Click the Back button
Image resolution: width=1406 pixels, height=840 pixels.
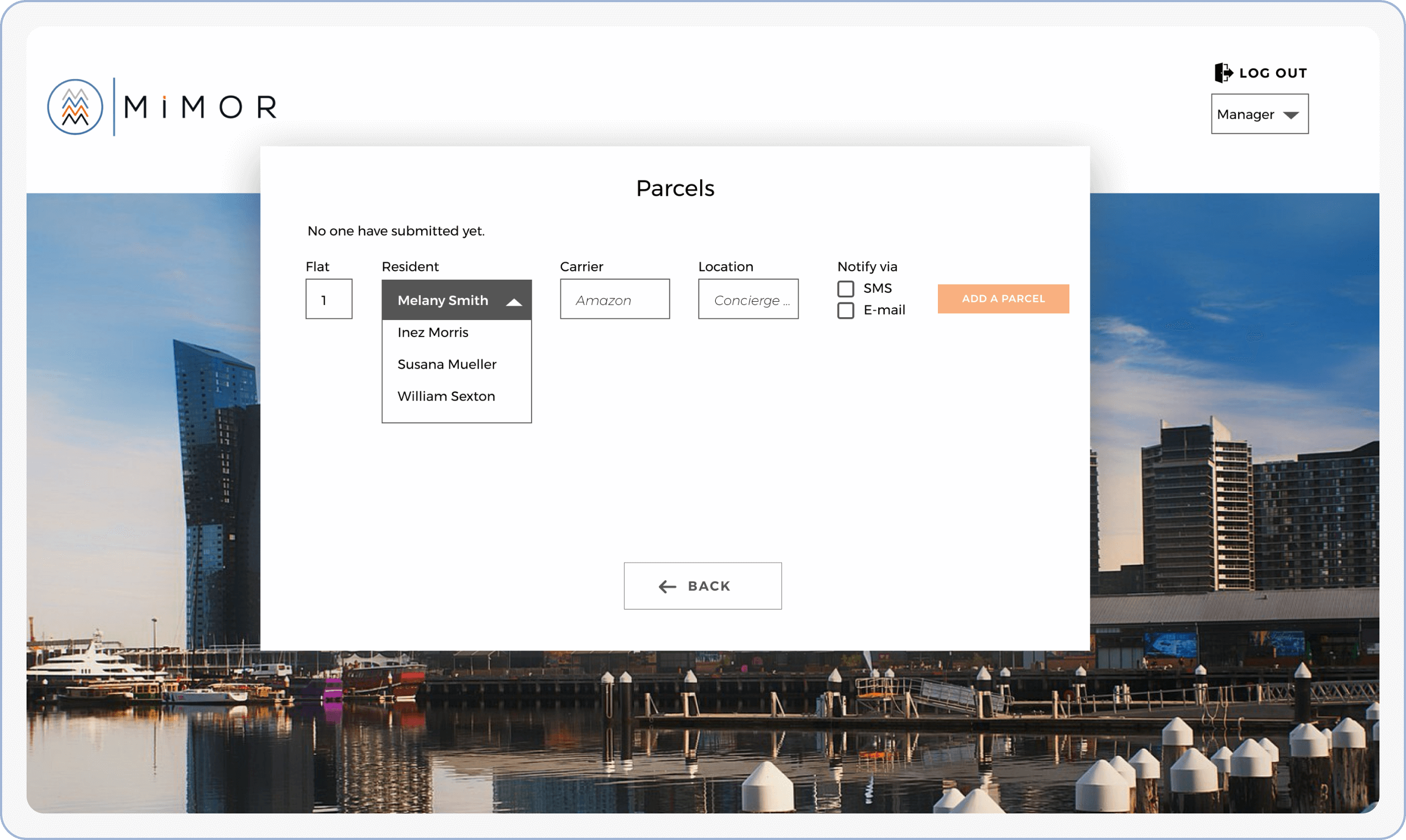702,586
